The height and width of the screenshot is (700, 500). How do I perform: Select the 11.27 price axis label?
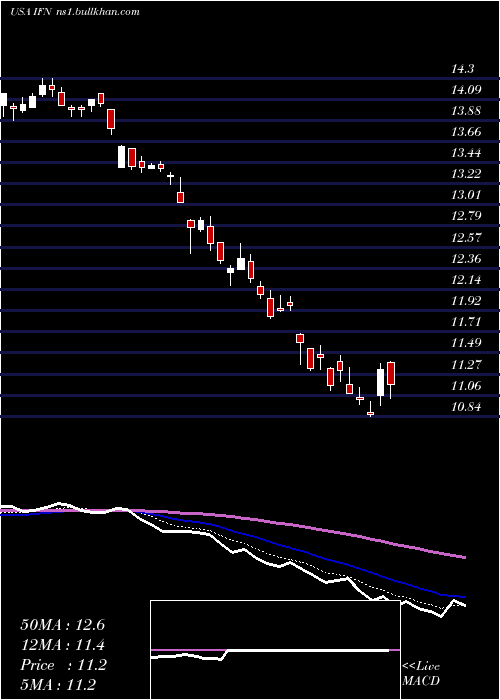coord(466,364)
